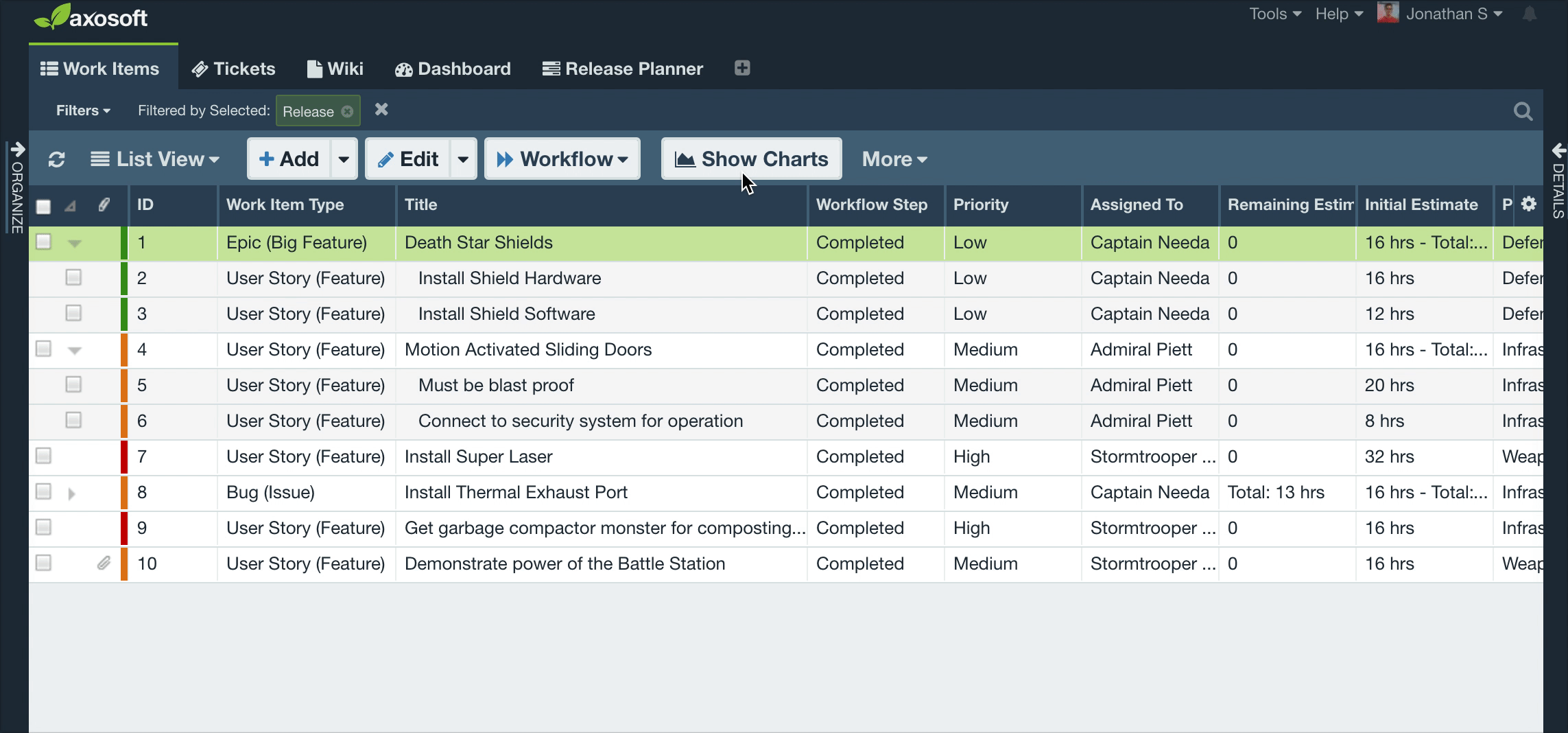The image size is (1568, 733).
Task: Remove the Release filter chip
Action: (x=347, y=111)
